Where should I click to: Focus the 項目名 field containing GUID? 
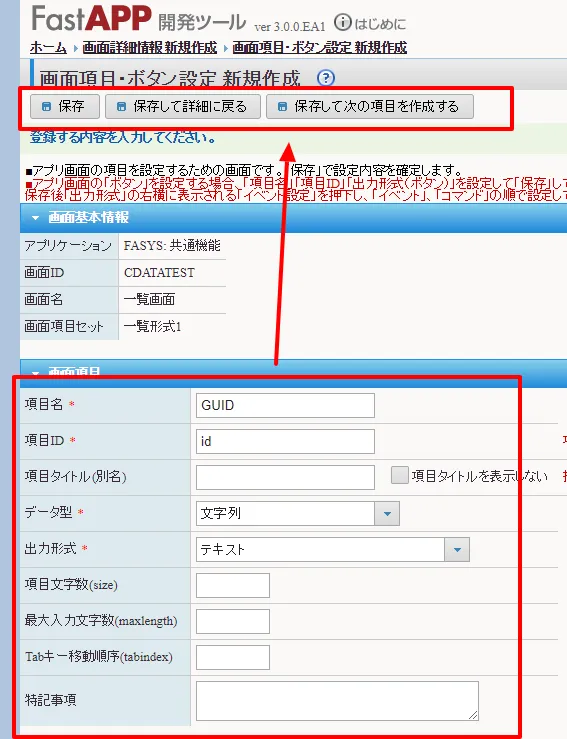[x=285, y=405]
